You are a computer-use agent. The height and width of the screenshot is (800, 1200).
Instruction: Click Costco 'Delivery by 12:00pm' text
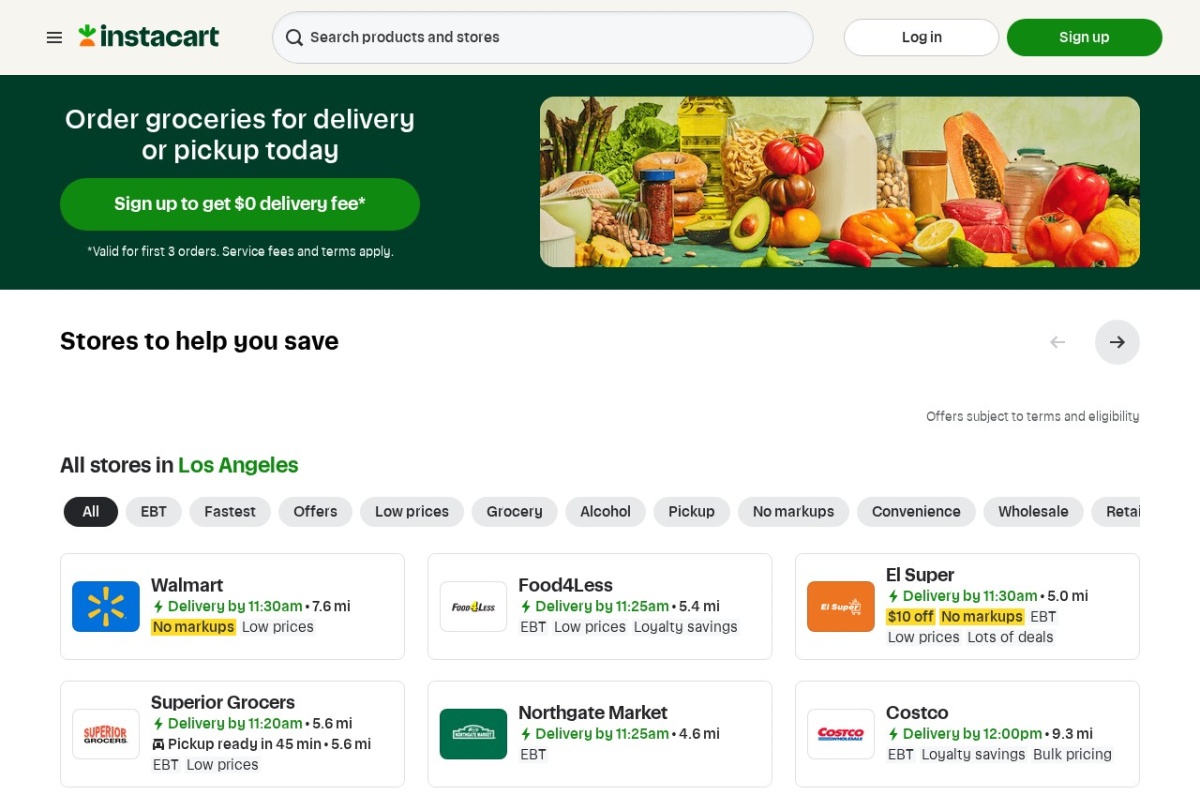pos(972,734)
